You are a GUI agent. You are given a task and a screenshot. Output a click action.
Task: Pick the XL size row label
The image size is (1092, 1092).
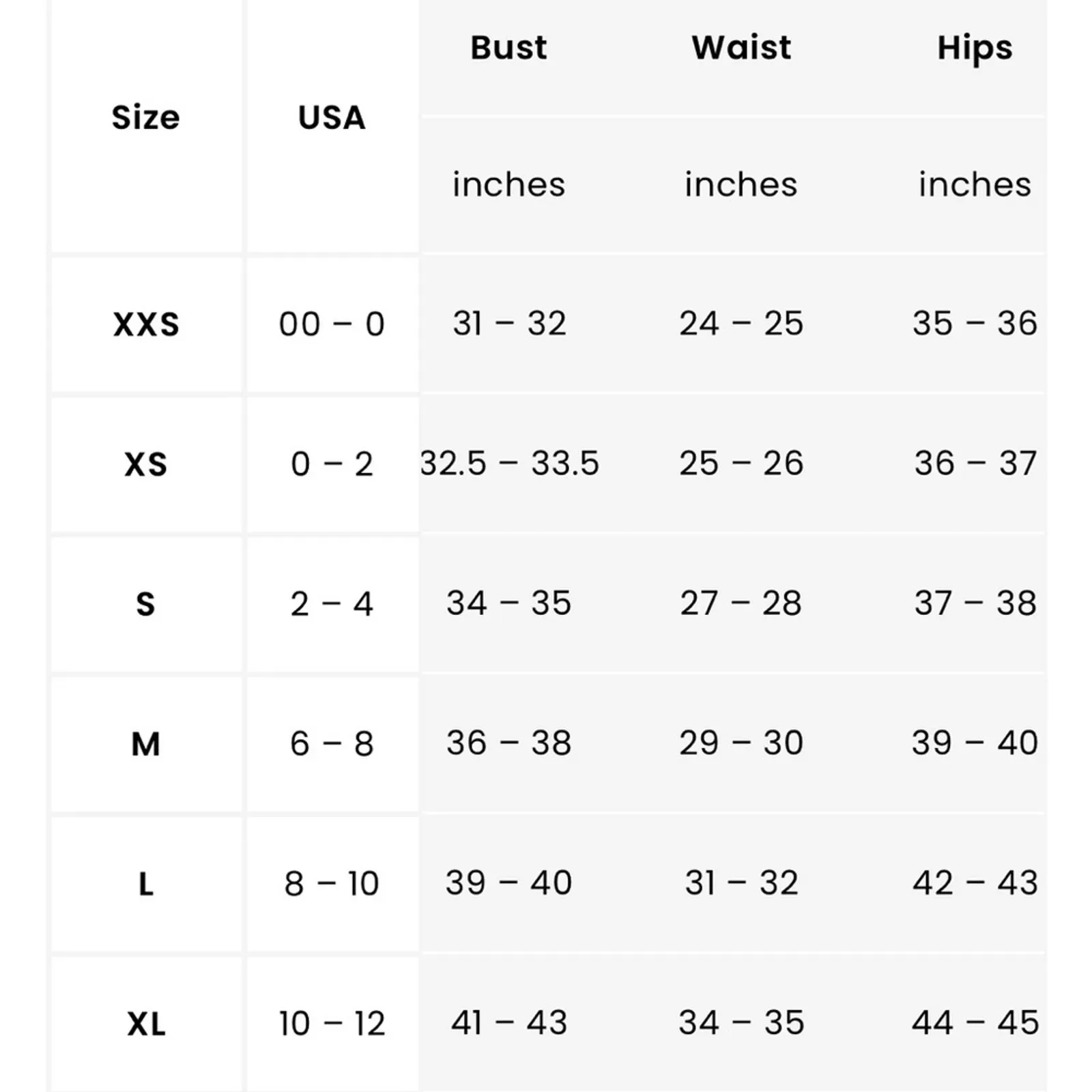pyautogui.click(x=146, y=1024)
